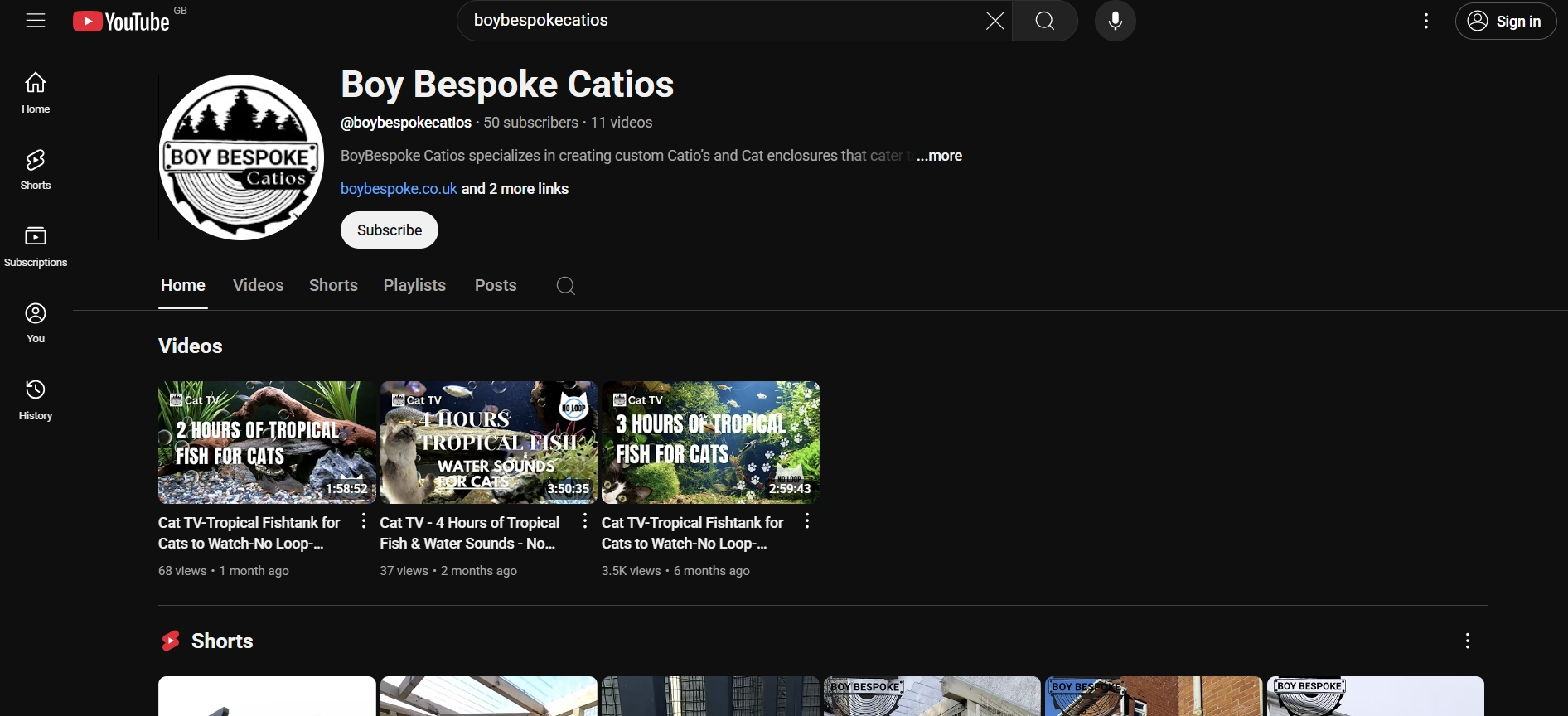The width and height of the screenshot is (1568, 716).
Task: Click the red Shorts section icon
Action: (x=171, y=641)
